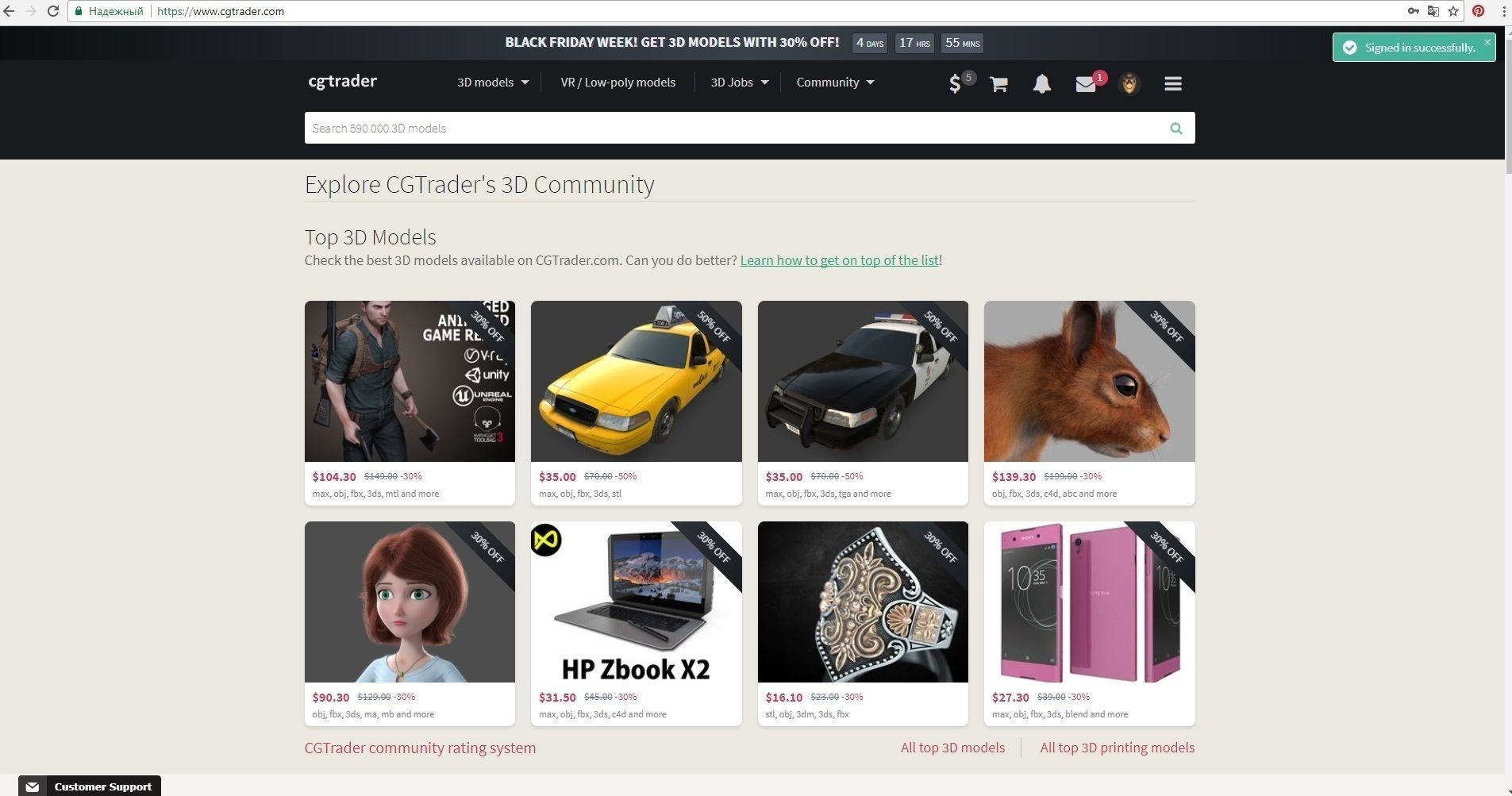Click the $90.30 price

click(331, 698)
